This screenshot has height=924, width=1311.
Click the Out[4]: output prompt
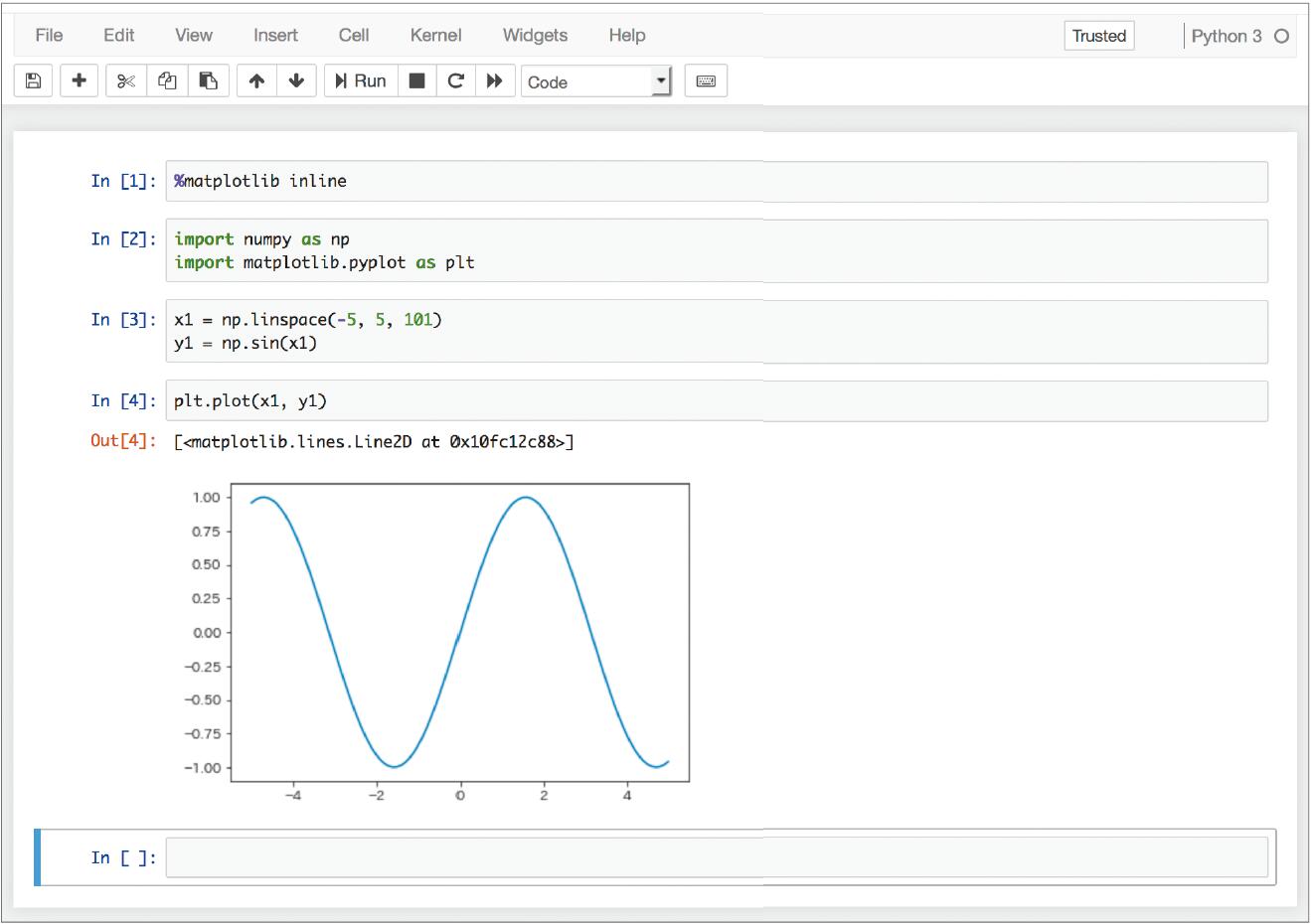coord(123,440)
